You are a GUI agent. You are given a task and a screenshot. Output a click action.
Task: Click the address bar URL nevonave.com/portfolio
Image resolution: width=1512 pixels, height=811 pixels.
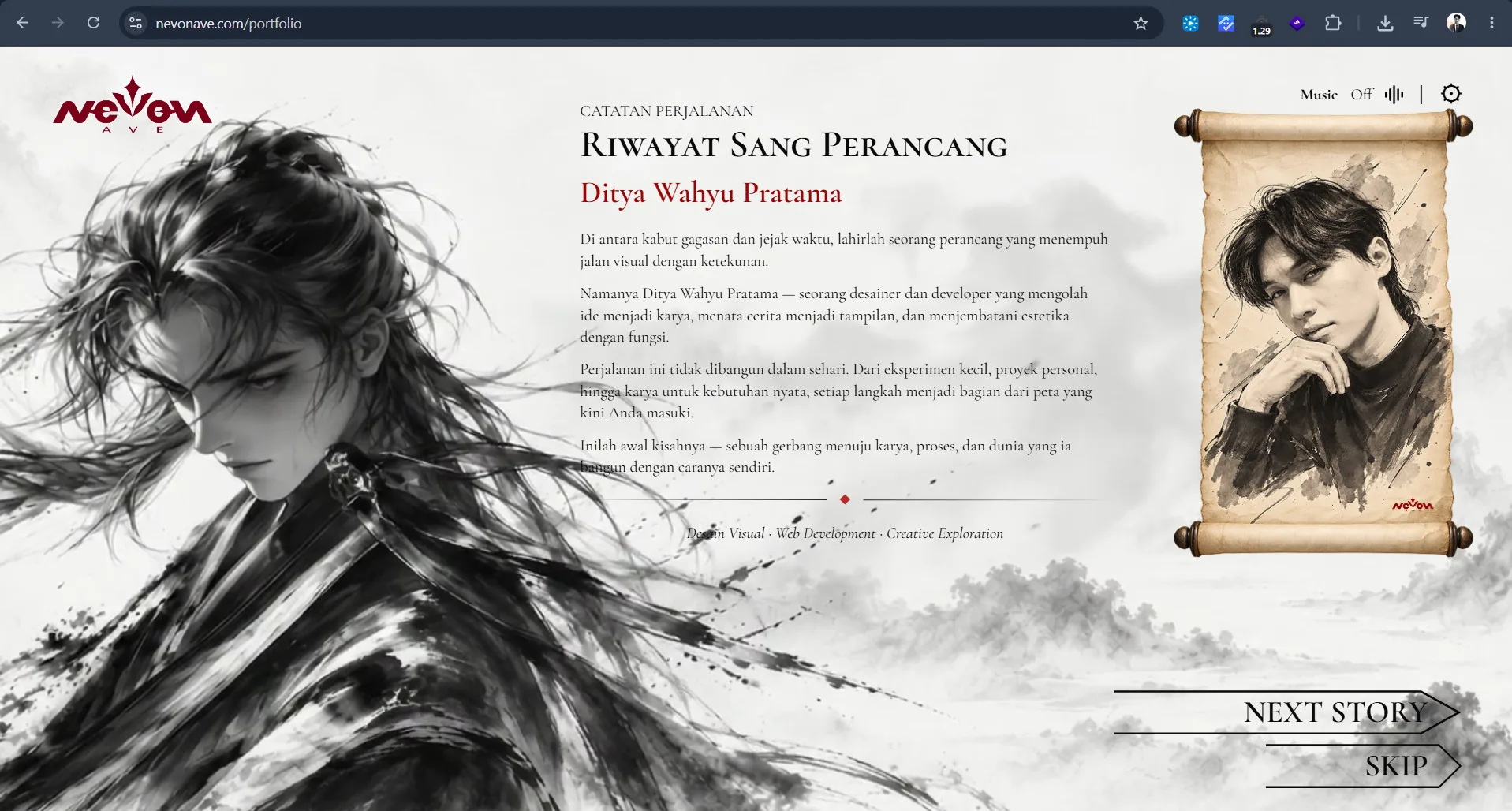point(229,24)
